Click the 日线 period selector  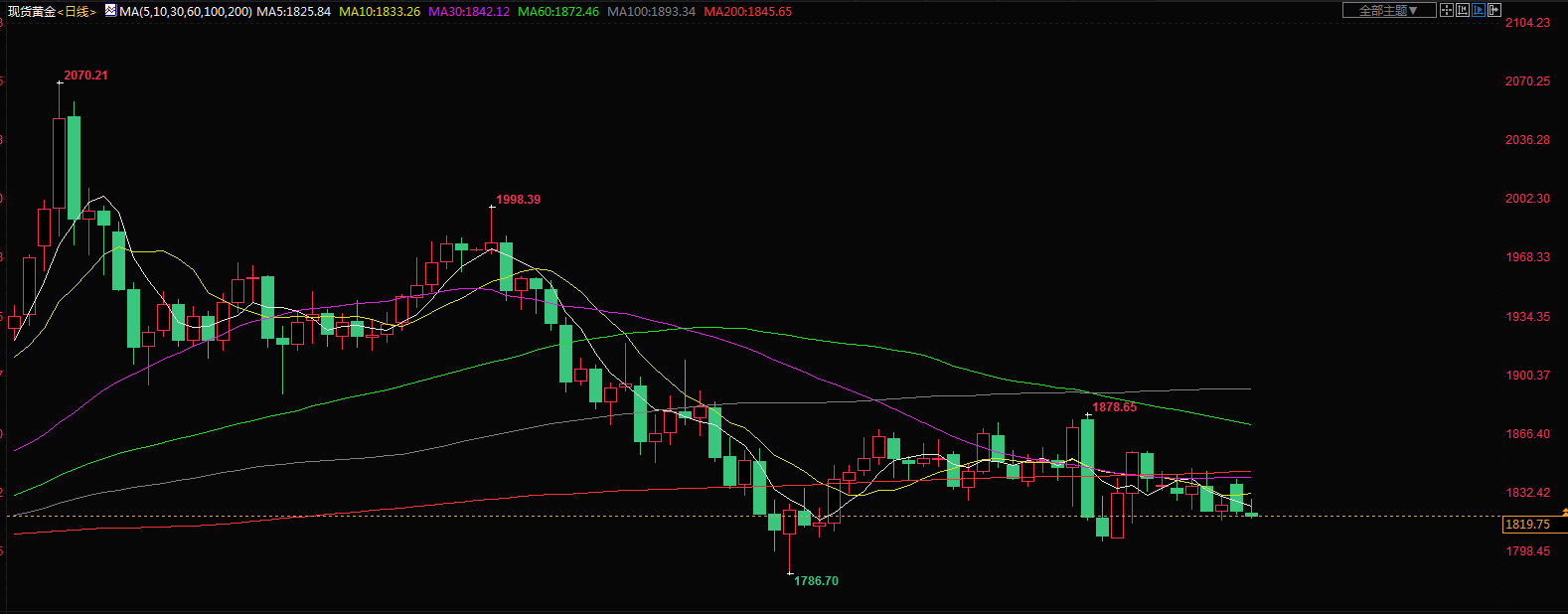point(77,12)
